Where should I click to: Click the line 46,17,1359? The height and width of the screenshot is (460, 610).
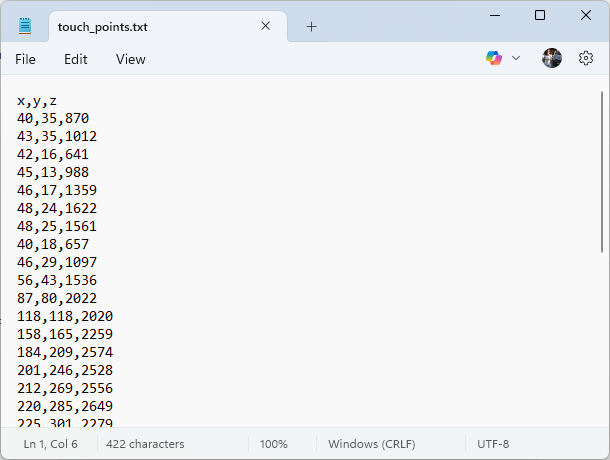(x=57, y=190)
